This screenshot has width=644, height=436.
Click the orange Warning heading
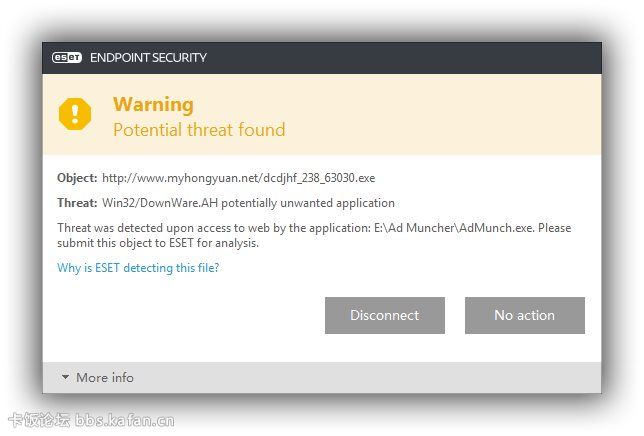point(153,104)
